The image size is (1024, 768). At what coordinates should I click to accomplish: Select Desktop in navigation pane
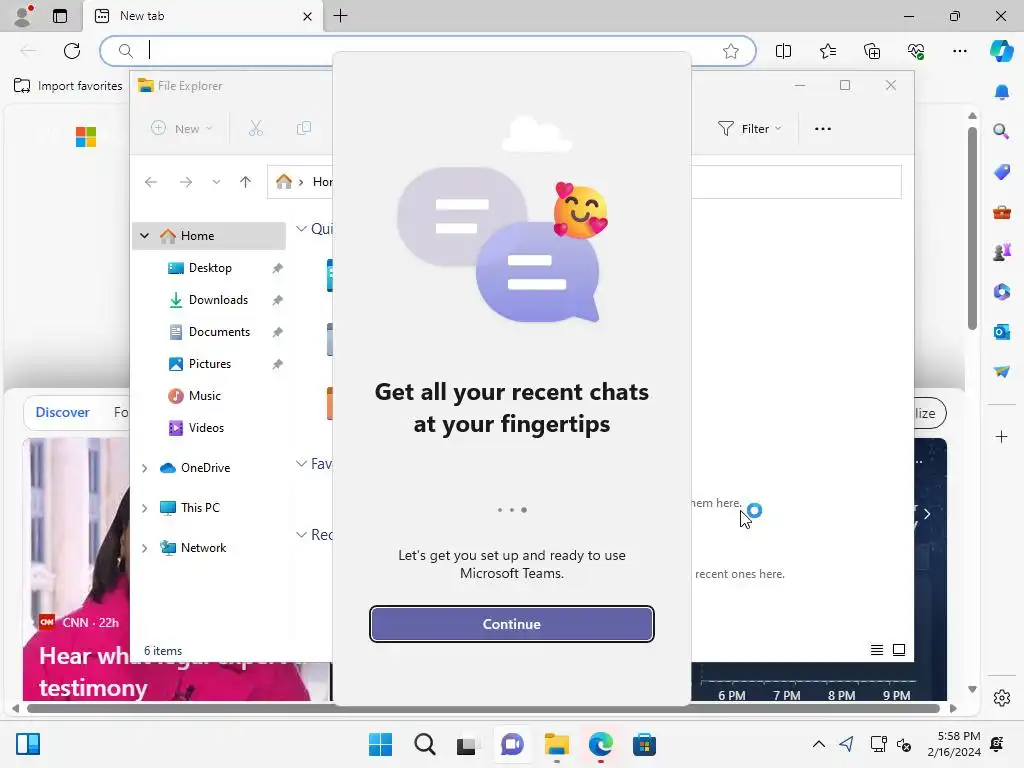209,268
